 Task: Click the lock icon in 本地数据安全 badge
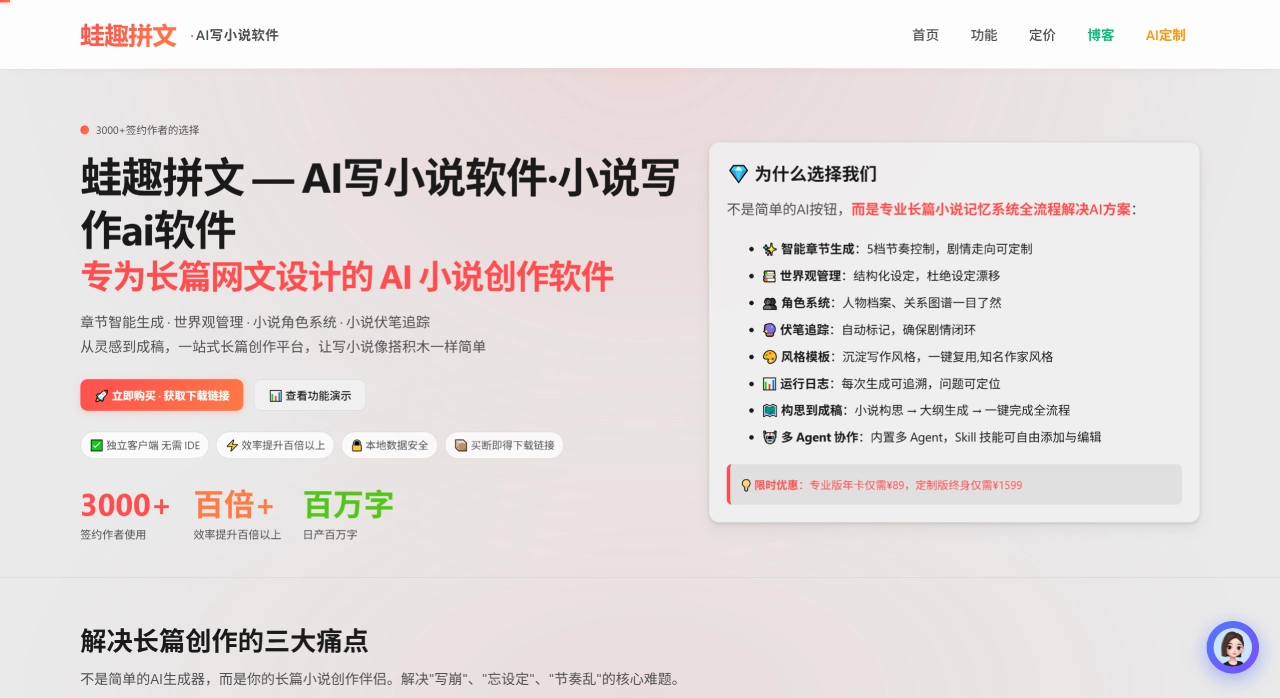click(x=357, y=446)
